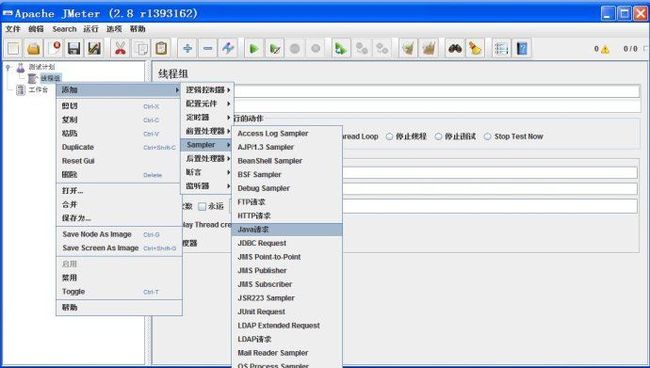Click the scissors Cut toolbar icon
The height and width of the screenshot is (368, 650).
pyautogui.click(x=121, y=49)
